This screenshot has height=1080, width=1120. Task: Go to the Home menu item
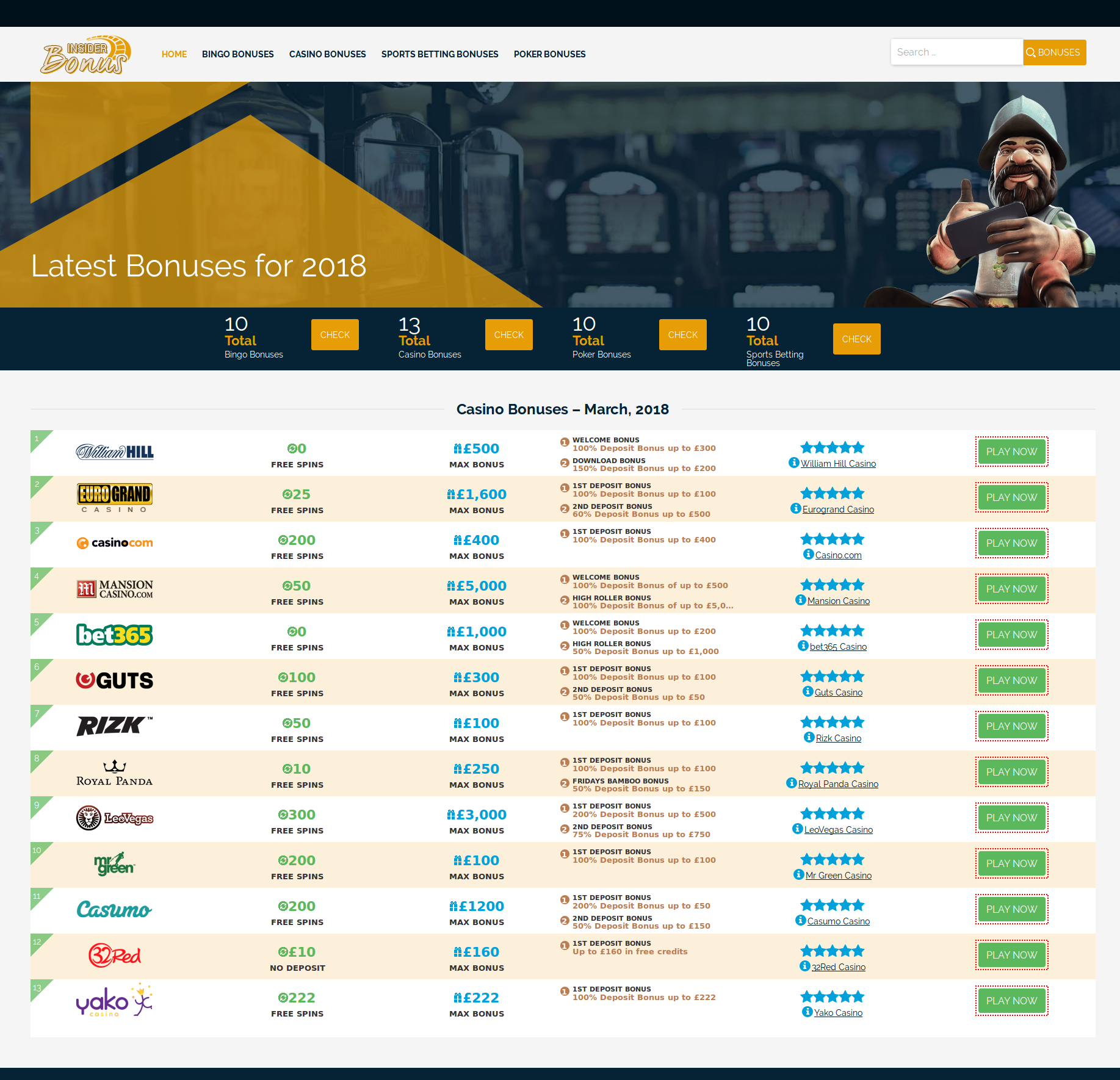click(174, 54)
